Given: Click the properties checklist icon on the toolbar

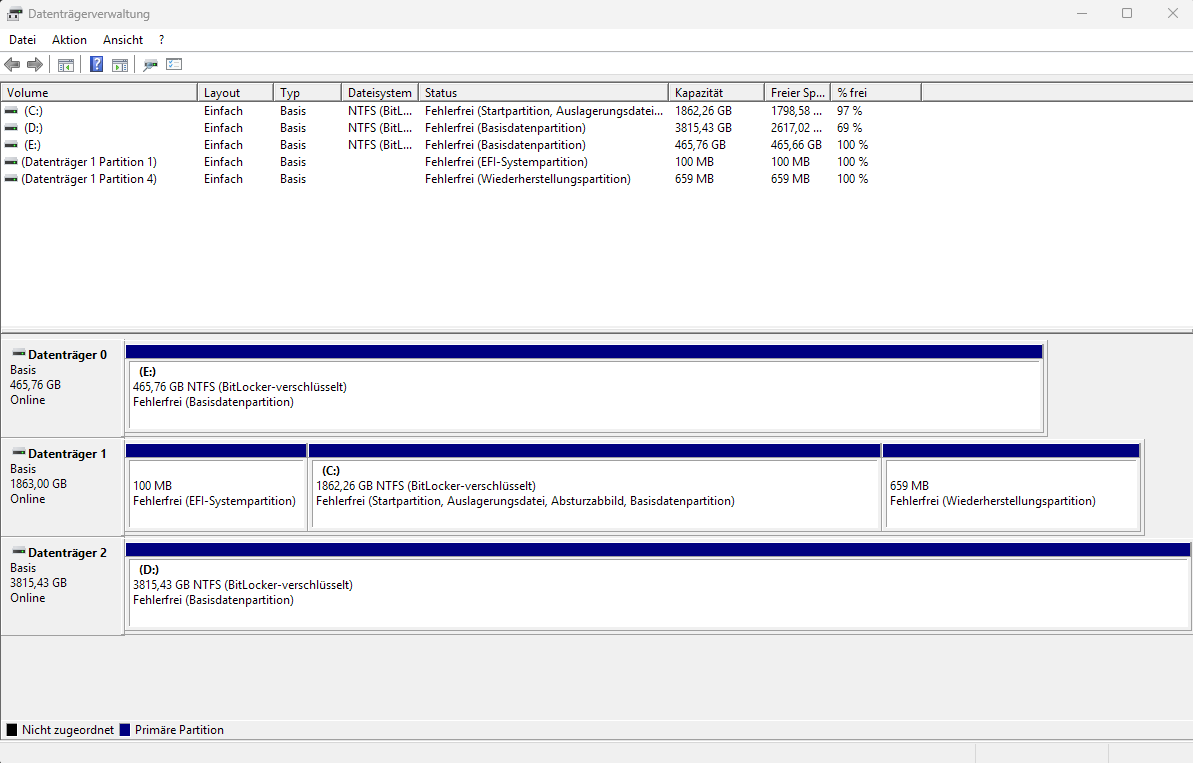Looking at the screenshot, I should coord(174,64).
